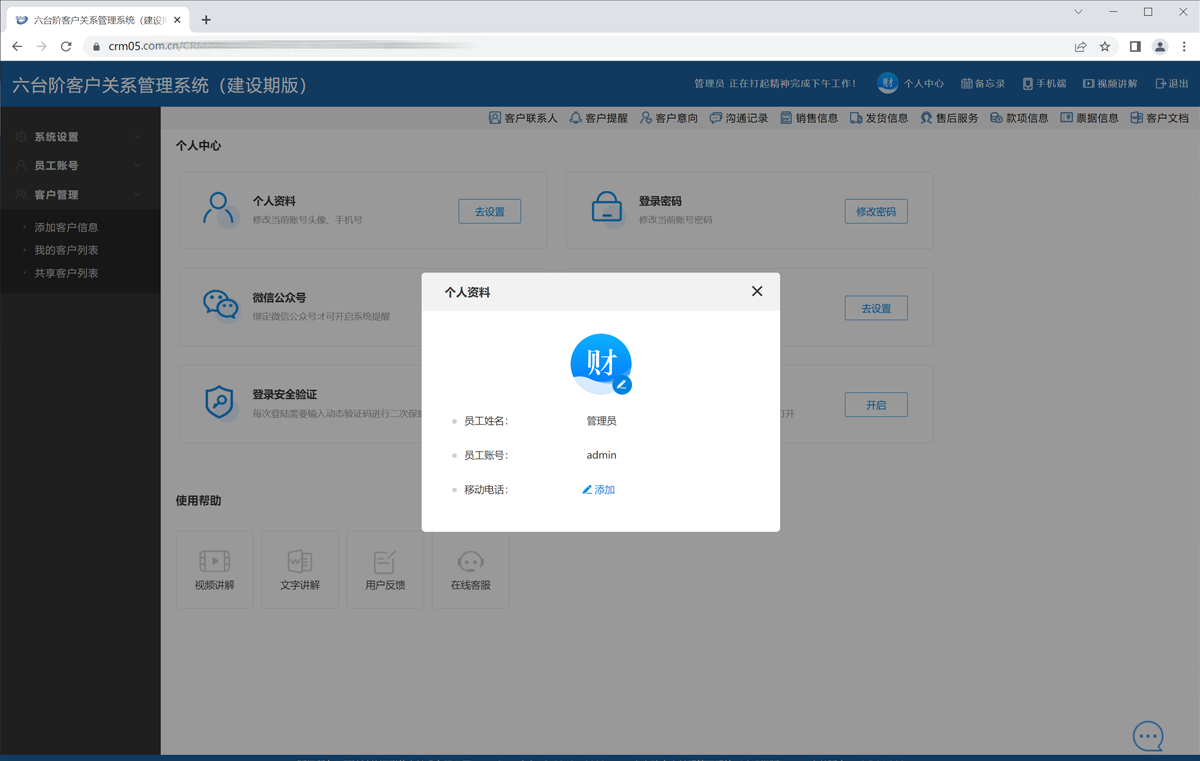1200x761 pixels.
Task: Open 我的客户列表 in the sidebar
Action: (x=66, y=250)
